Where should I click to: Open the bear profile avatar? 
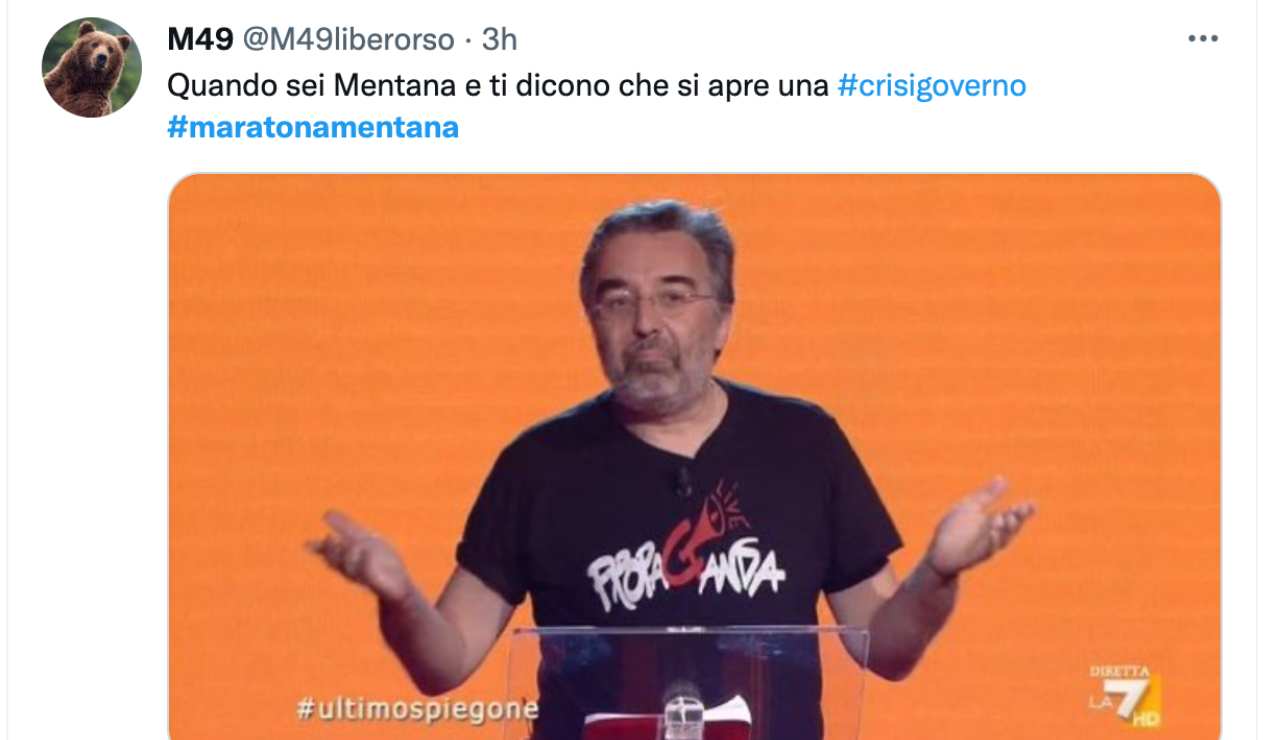(91, 67)
